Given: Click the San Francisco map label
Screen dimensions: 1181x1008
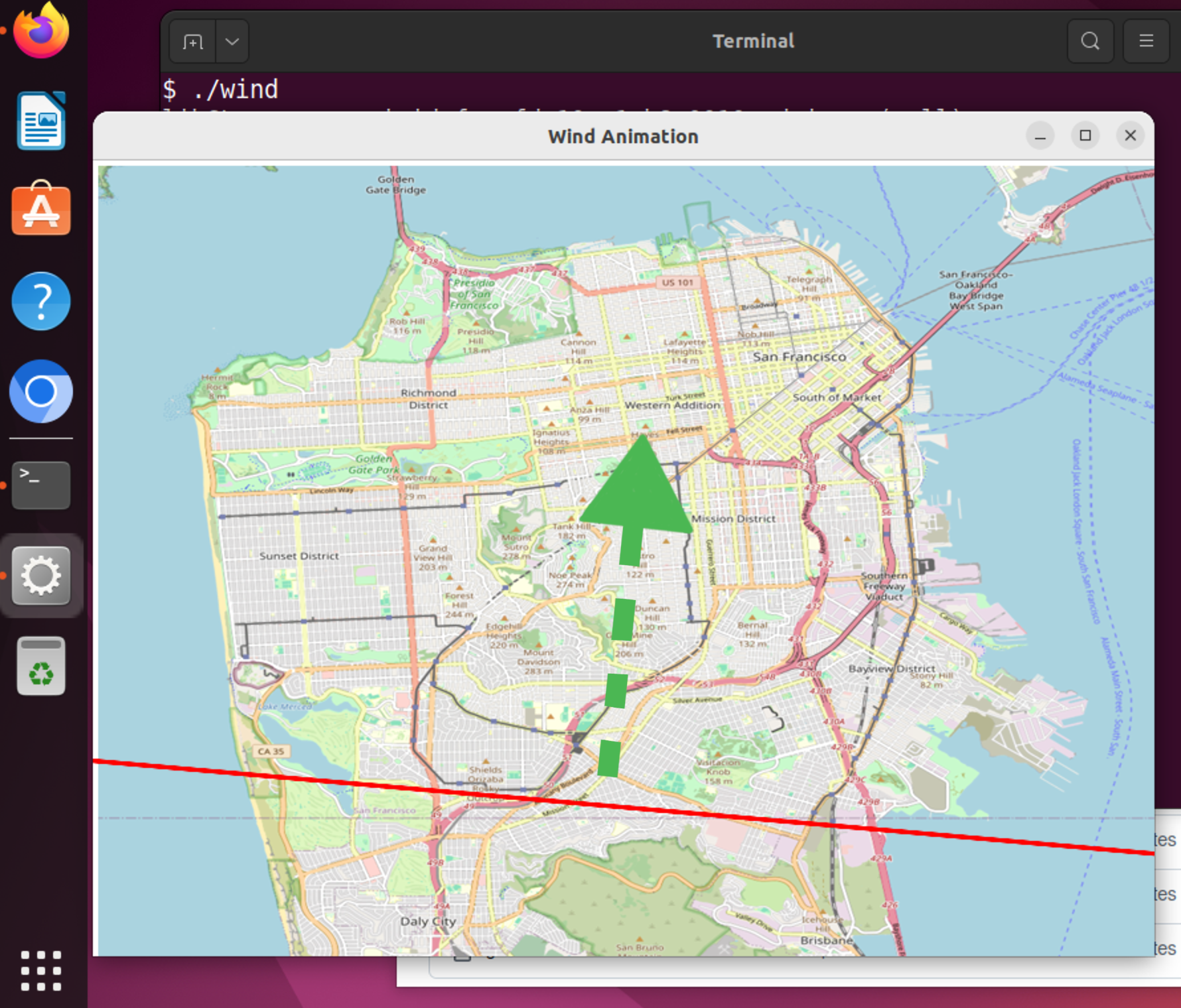Looking at the screenshot, I should click(799, 357).
